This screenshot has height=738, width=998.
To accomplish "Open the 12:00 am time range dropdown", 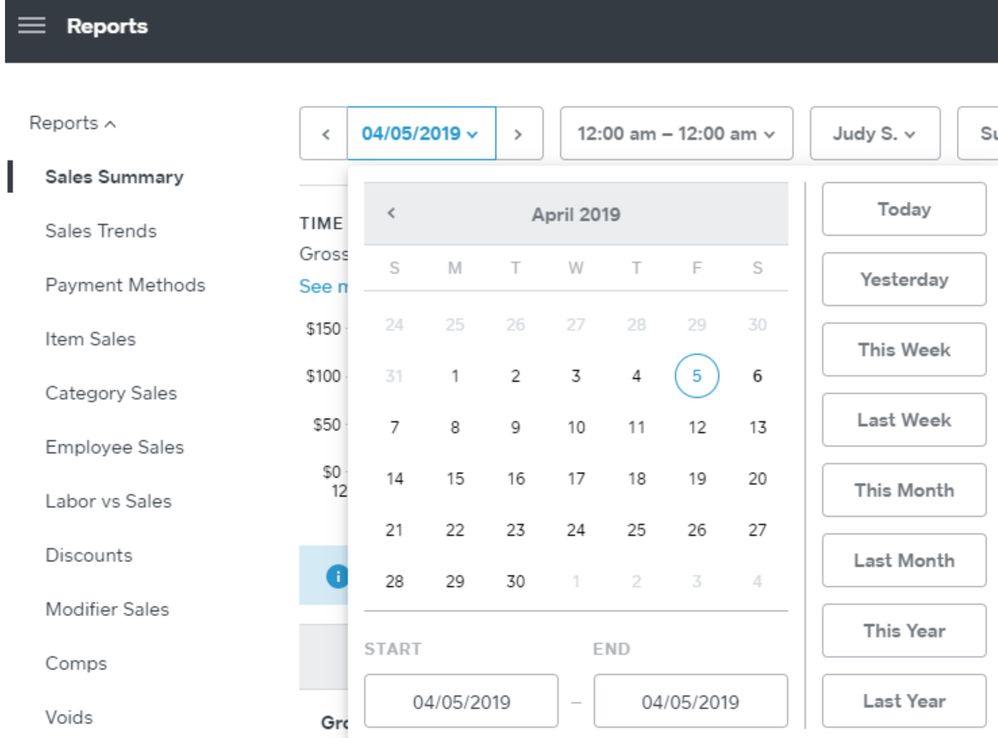I will [676, 134].
